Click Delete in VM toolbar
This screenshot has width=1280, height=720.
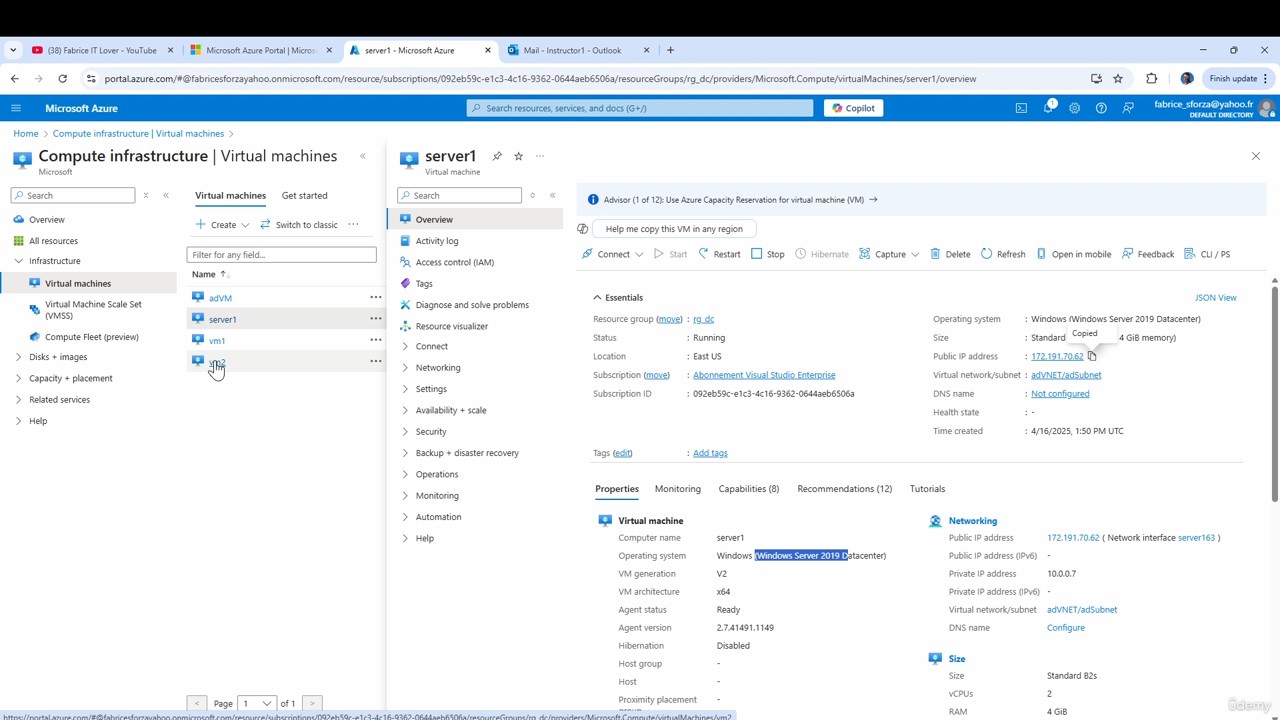pyautogui.click(x=950, y=254)
